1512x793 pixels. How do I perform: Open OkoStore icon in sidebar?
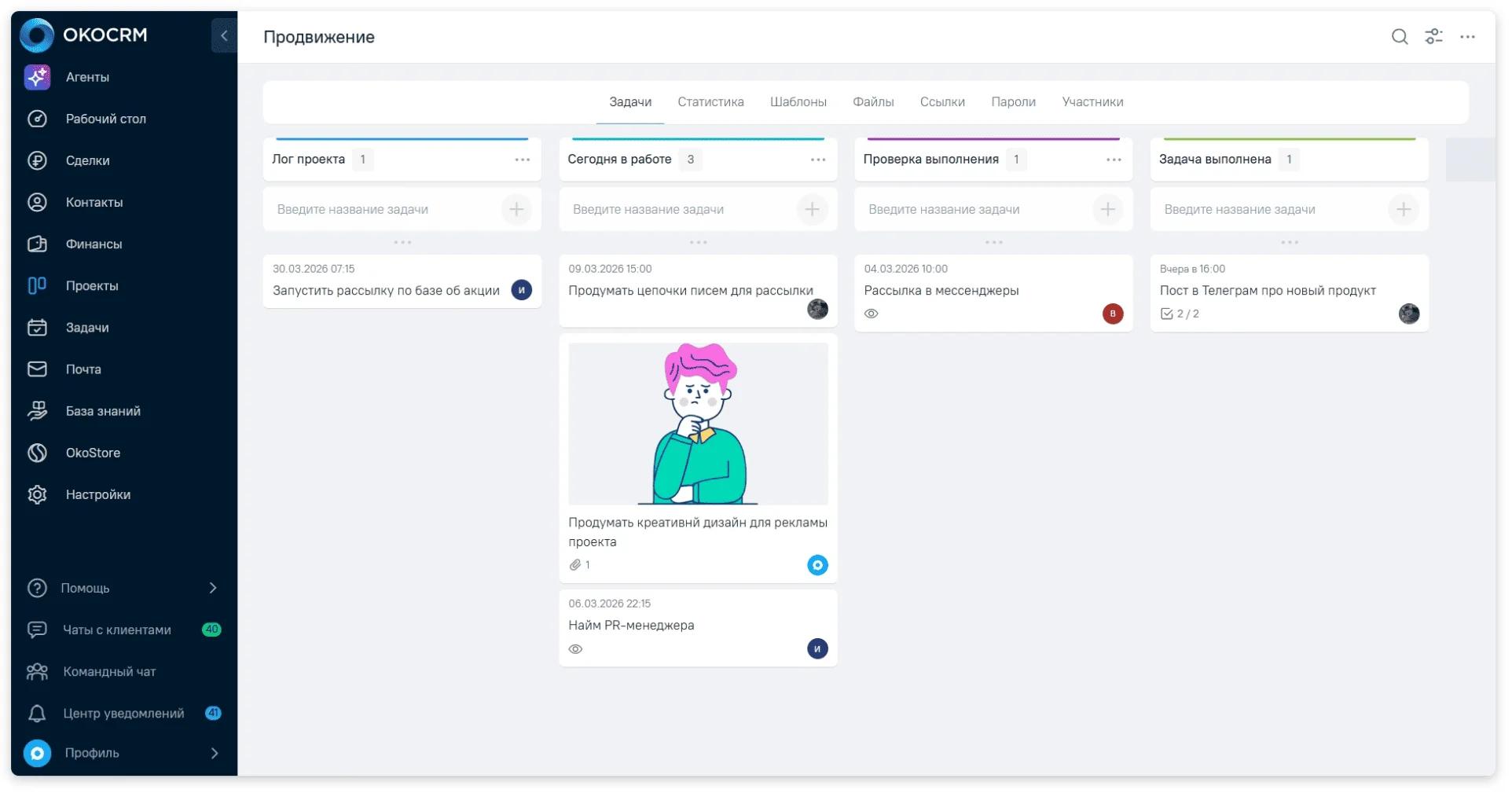pyautogui.click(x=37, y=453)
